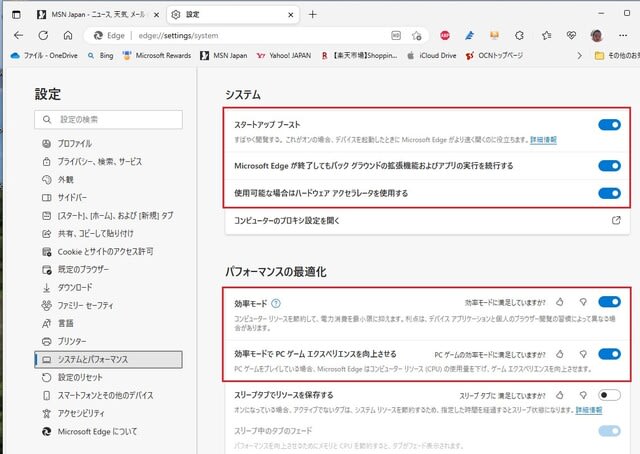This screenshot has width=640, height=454.
Task: Open a new tab with plus button
Action: coord(312,15)
